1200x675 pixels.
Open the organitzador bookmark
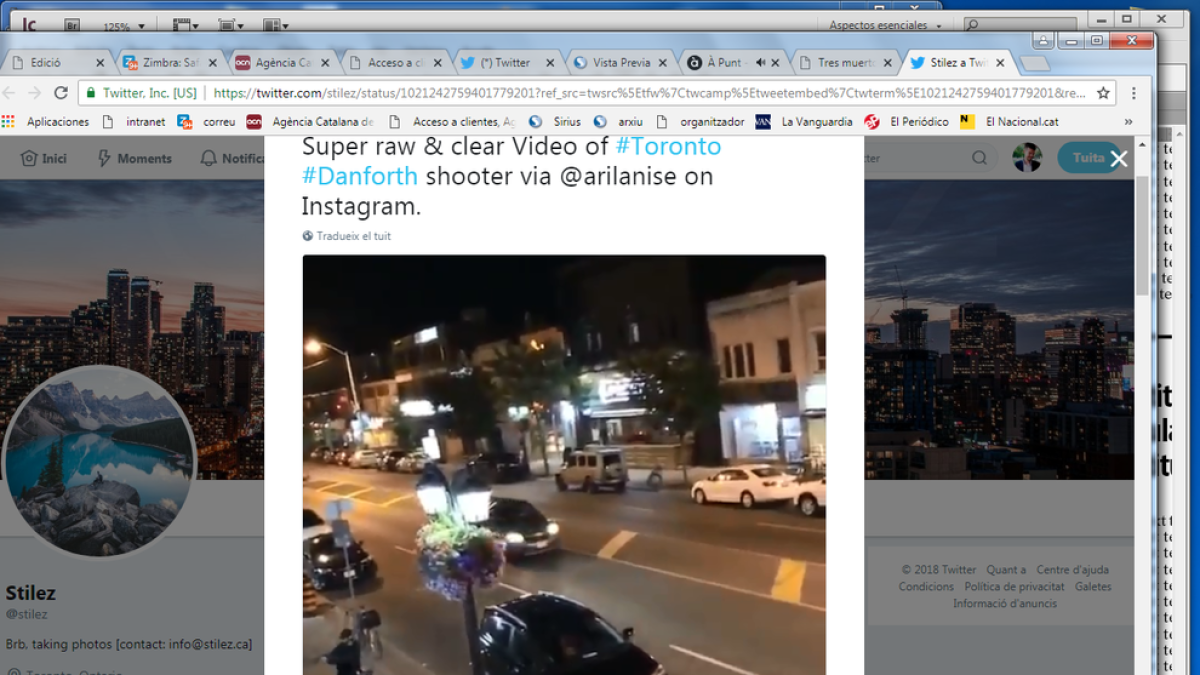pos(703,122)
